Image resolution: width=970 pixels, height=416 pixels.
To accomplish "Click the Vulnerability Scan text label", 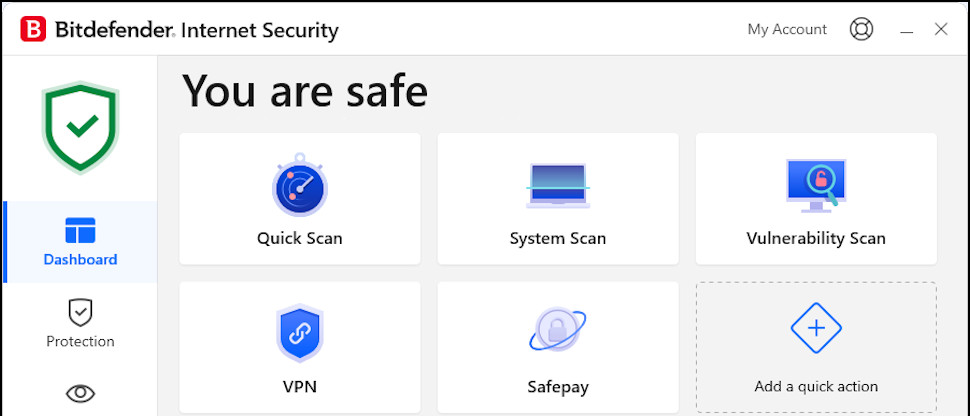I will 816,238.
